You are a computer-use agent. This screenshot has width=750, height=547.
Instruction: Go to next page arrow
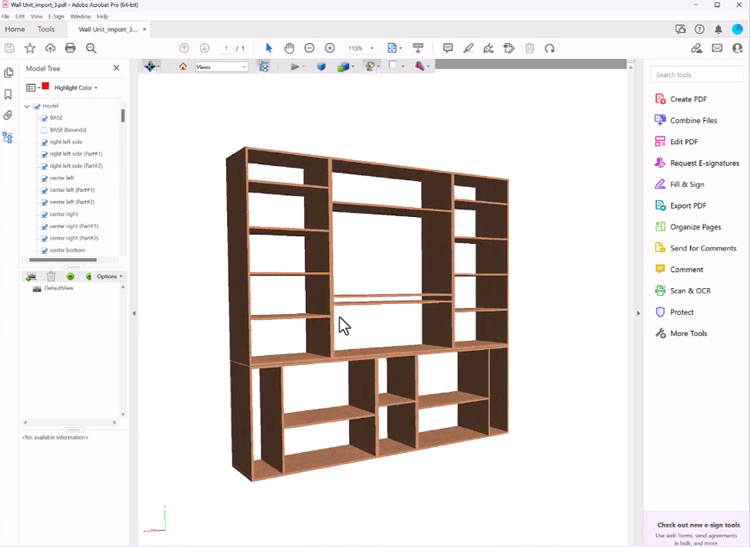[x=204, y=48]
